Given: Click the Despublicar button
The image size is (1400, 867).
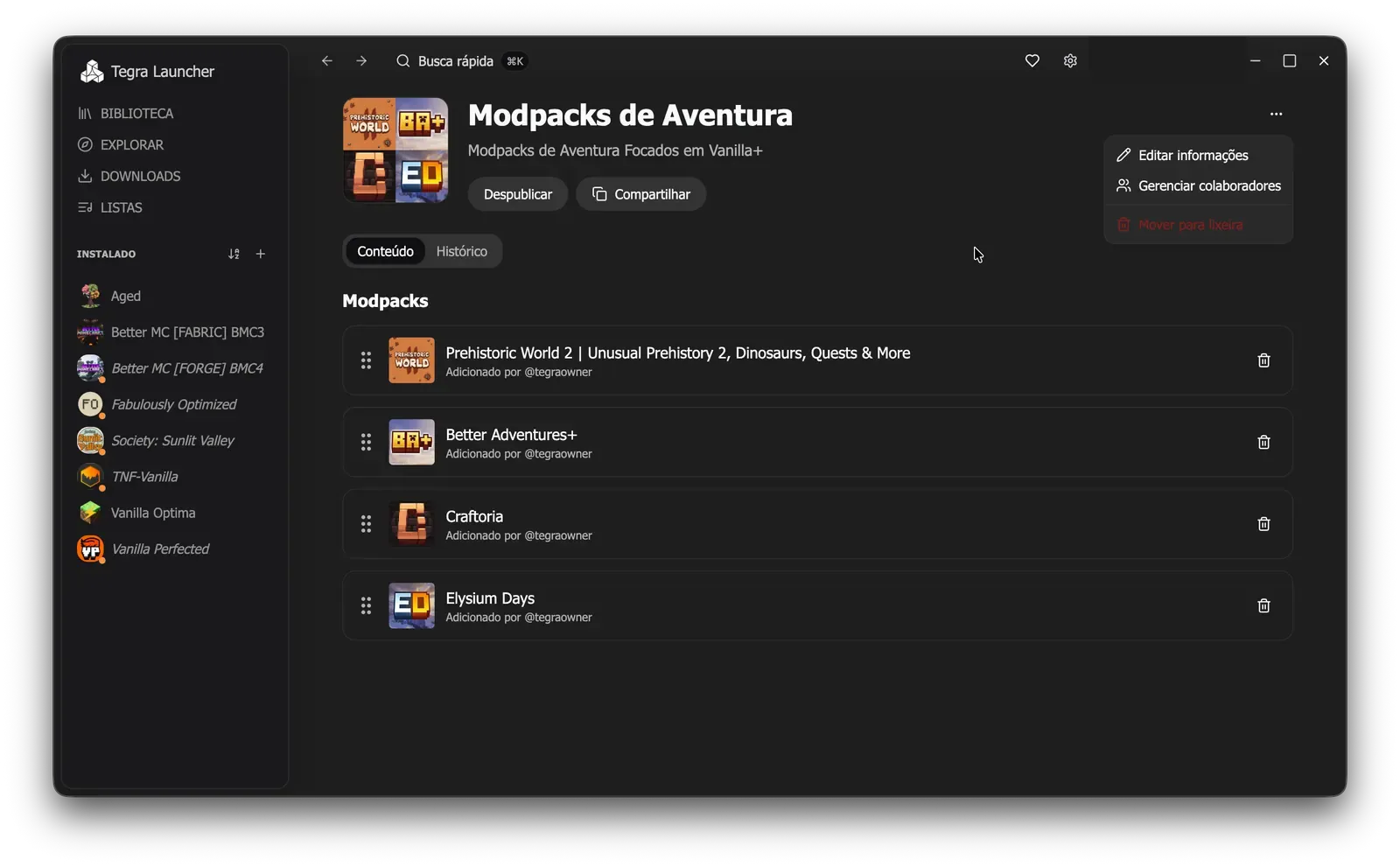Looking at the screenshot, I should [x=518, y=194].
